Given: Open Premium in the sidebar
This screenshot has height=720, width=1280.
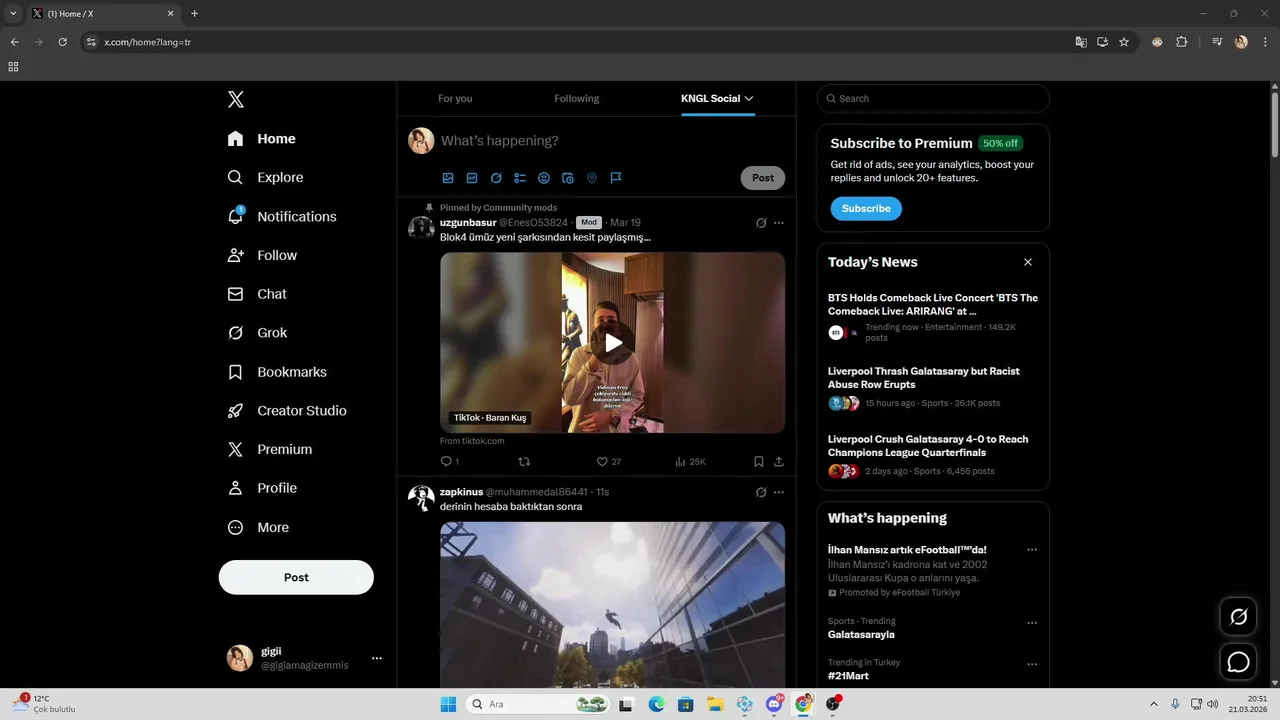Looking at the screenshot, I should click(x=270, y=450).
